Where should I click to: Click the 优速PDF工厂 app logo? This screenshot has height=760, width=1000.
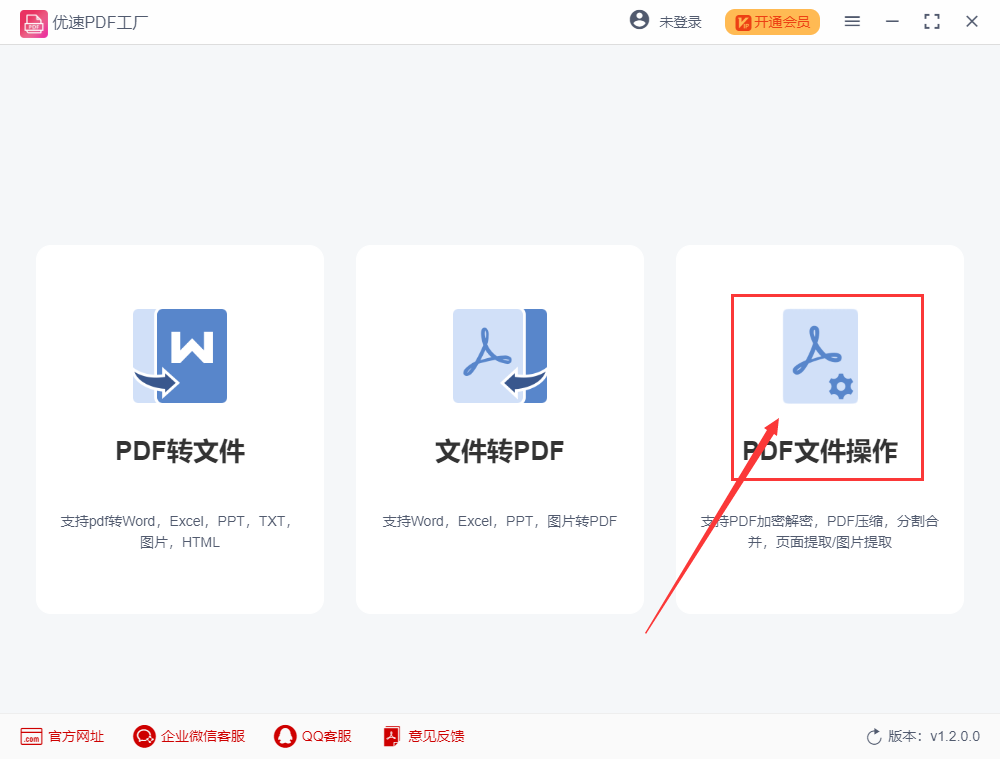(x=34, y=21)
